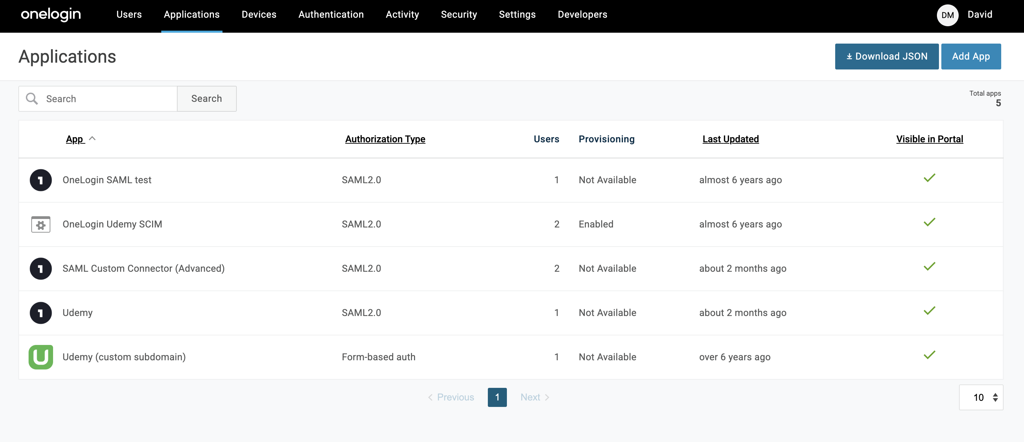
Task: Open SAML Custom Connector (Advanced) name
Action: [x=144, y=268]
